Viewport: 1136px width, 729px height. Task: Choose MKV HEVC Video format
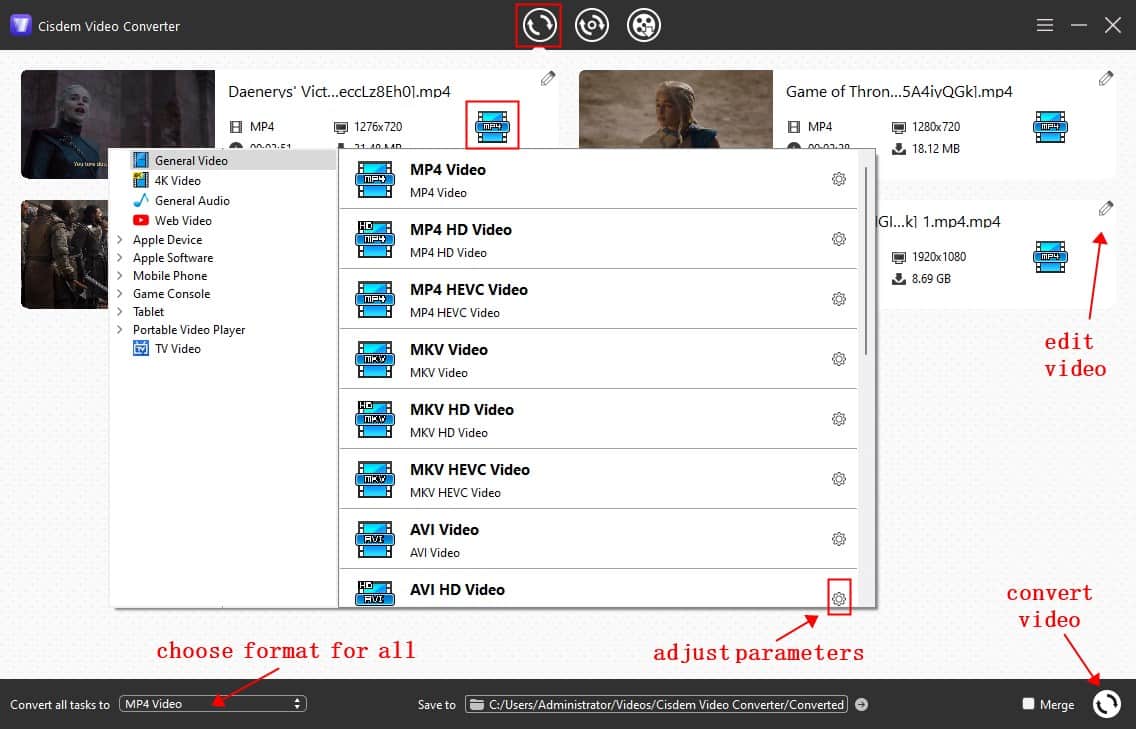point(598,479)
